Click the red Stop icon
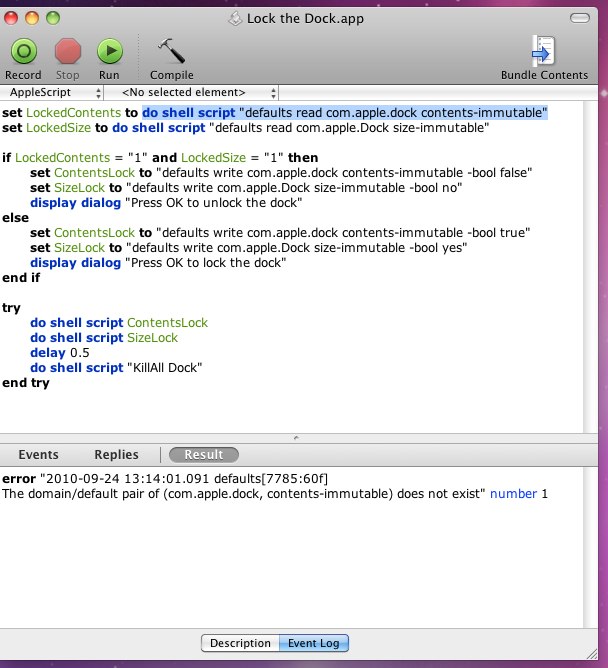Image resolution: width=608 pixels, height=668 pixels. pyautogui.click(x=68, y=51)
